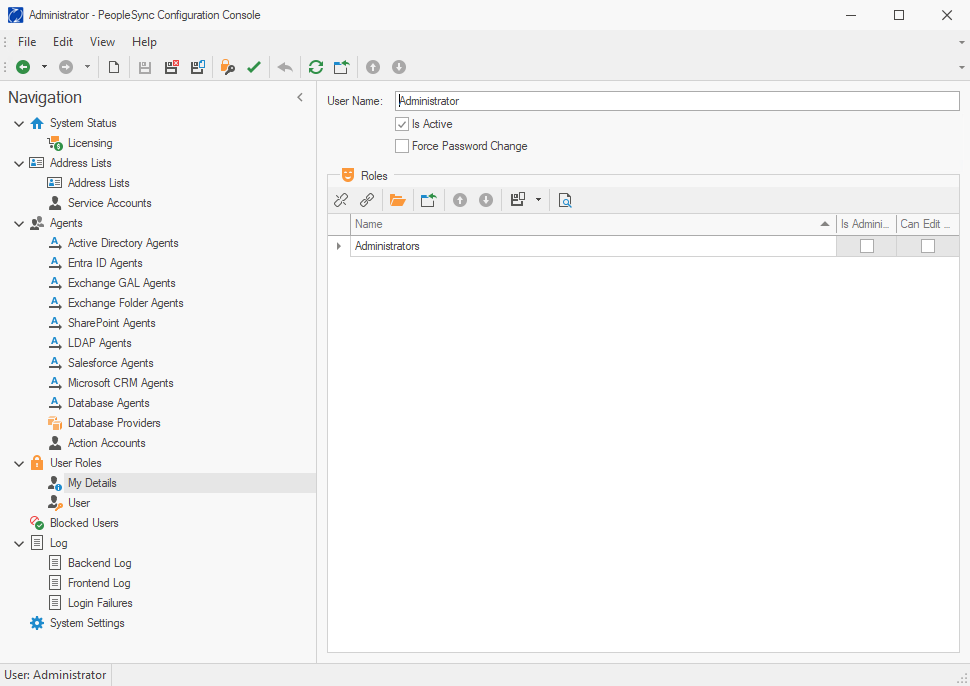Click the document search icon in Roles toolbar
The height and width of the screenshot is (686, 970).
pyautogui.click(x=565, y=200)
